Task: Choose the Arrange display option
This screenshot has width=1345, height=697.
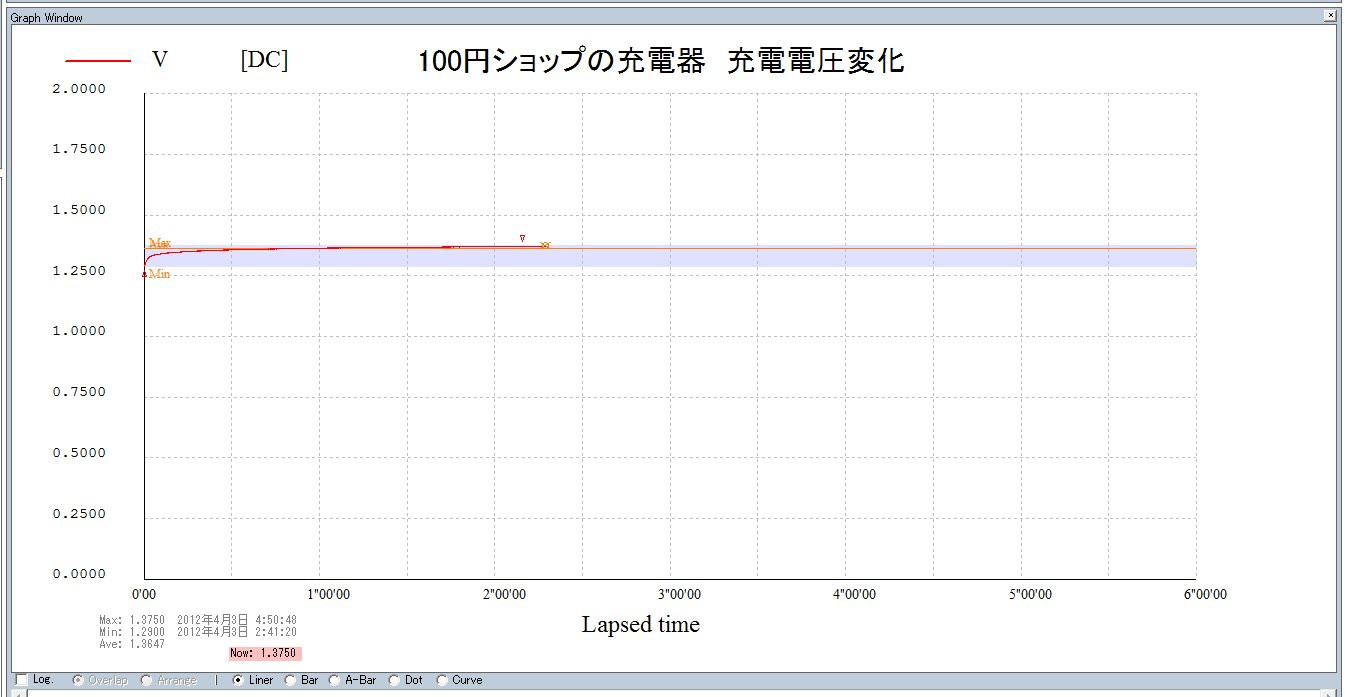Action: coord(147,680)
